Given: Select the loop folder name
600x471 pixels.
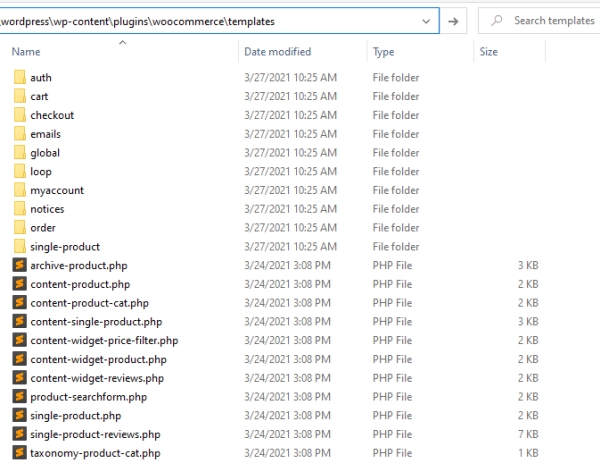Looking at the screenshot, I should tap(41, 171).
